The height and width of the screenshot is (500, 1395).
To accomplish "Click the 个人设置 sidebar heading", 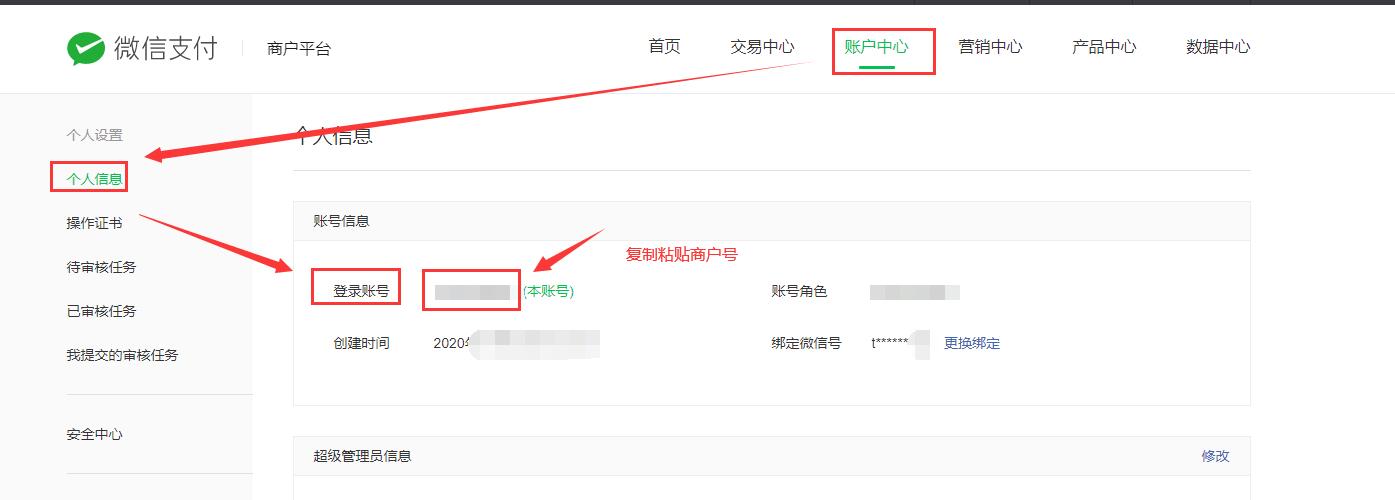I will click(94, 135).
